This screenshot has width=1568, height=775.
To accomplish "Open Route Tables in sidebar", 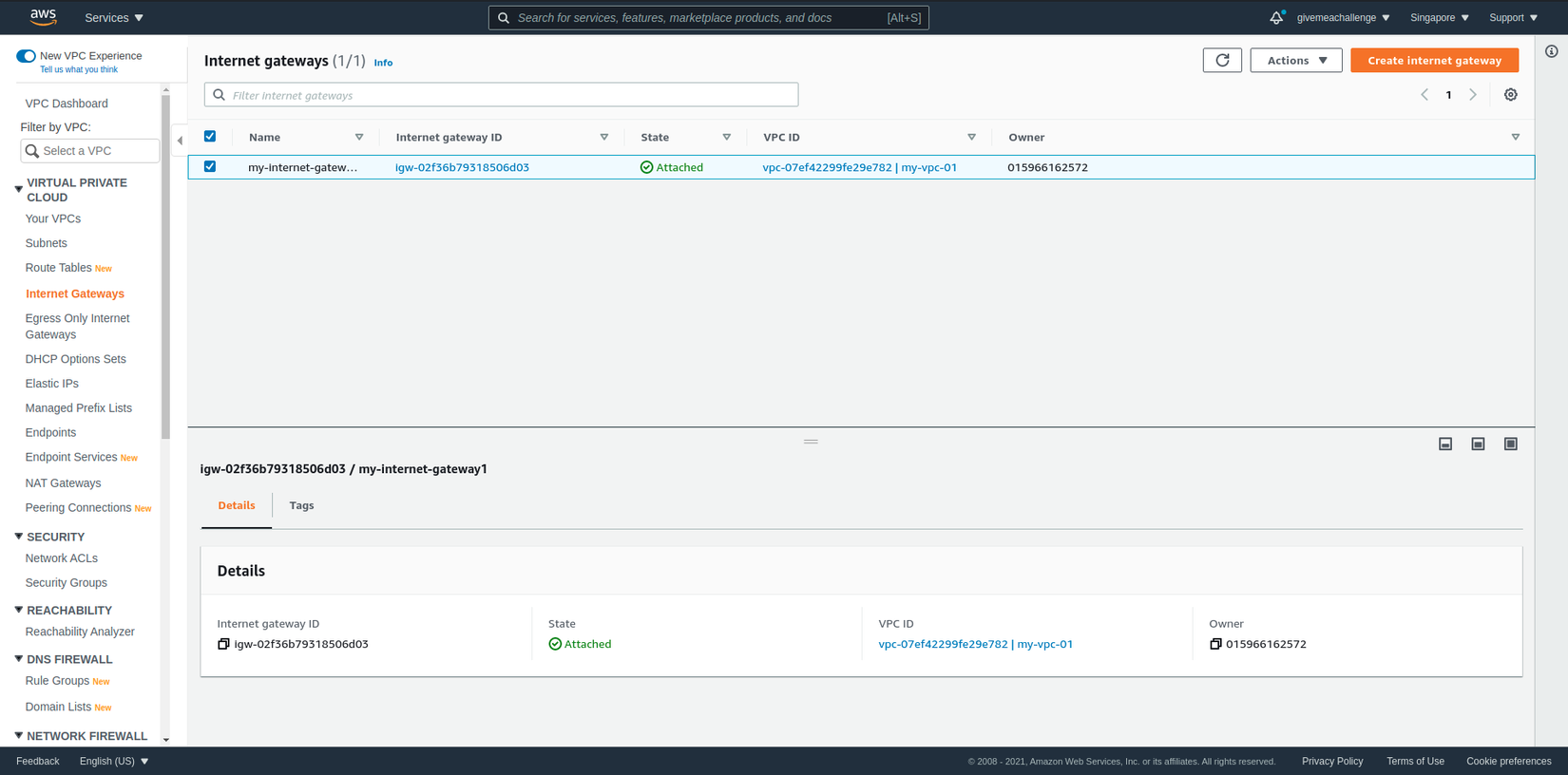I will pyautogui.click(x=59, y=268).
